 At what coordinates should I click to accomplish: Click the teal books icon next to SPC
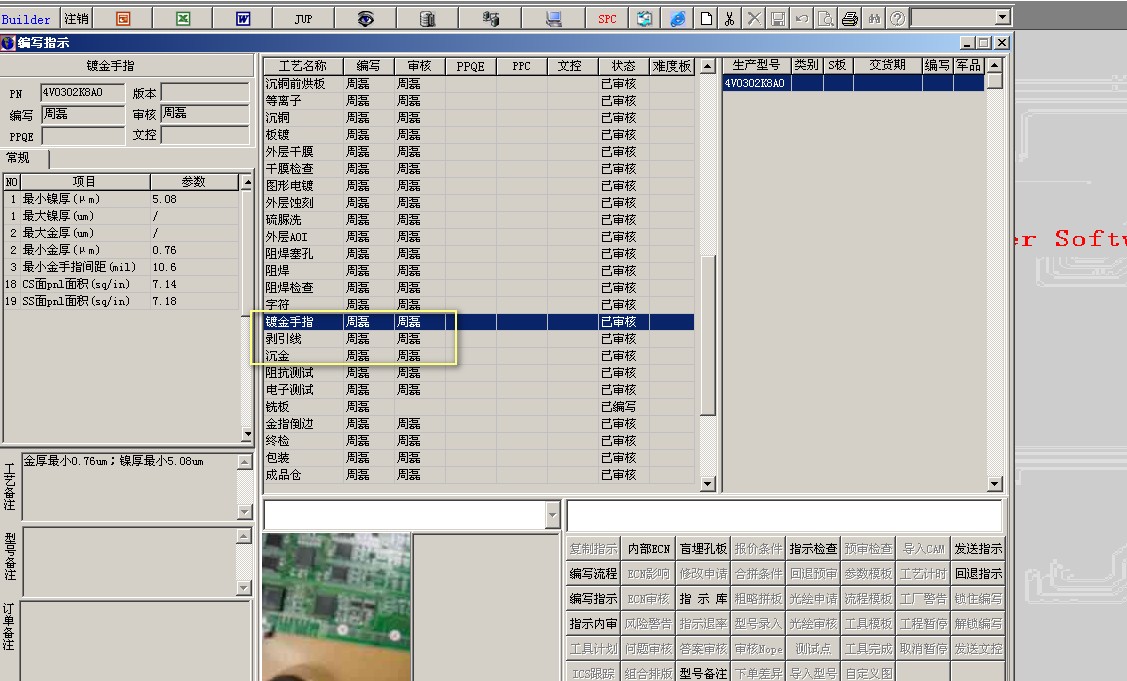(644, 19)
